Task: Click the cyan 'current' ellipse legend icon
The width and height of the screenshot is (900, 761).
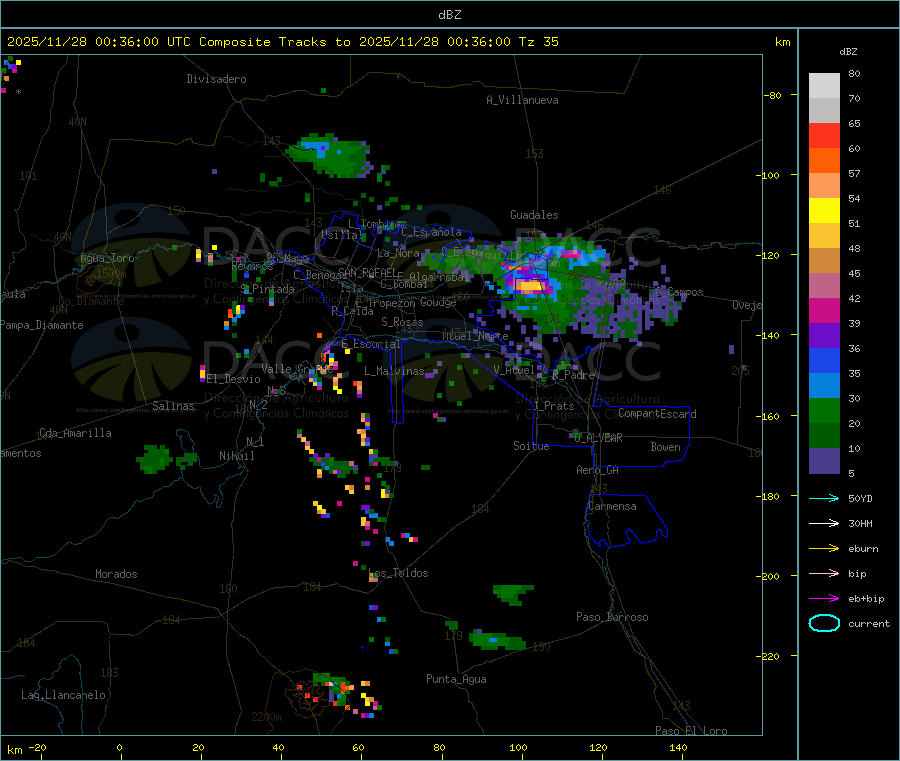Action: coord(824,623)
